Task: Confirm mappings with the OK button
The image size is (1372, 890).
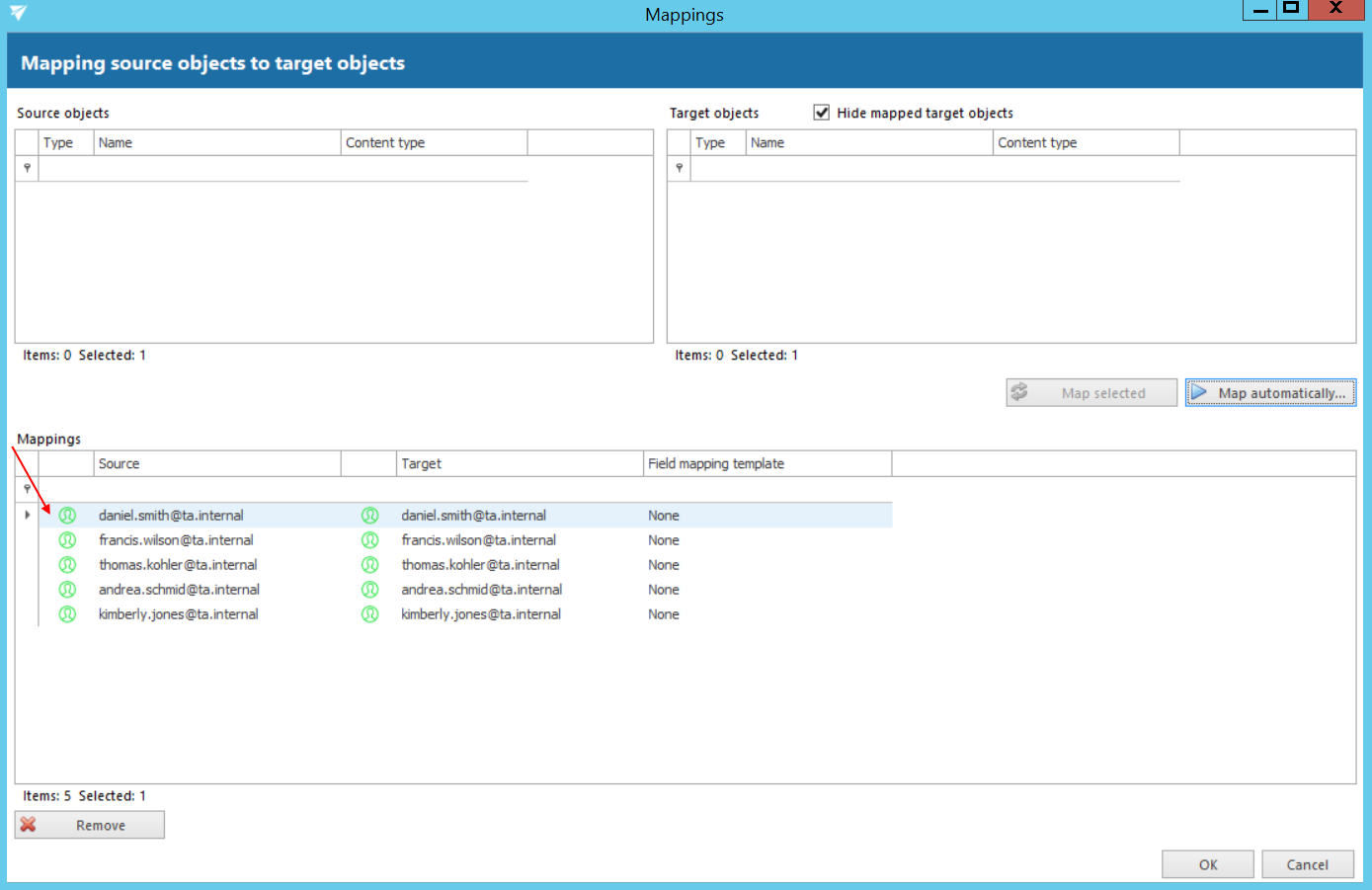Action: point(1207,864)
